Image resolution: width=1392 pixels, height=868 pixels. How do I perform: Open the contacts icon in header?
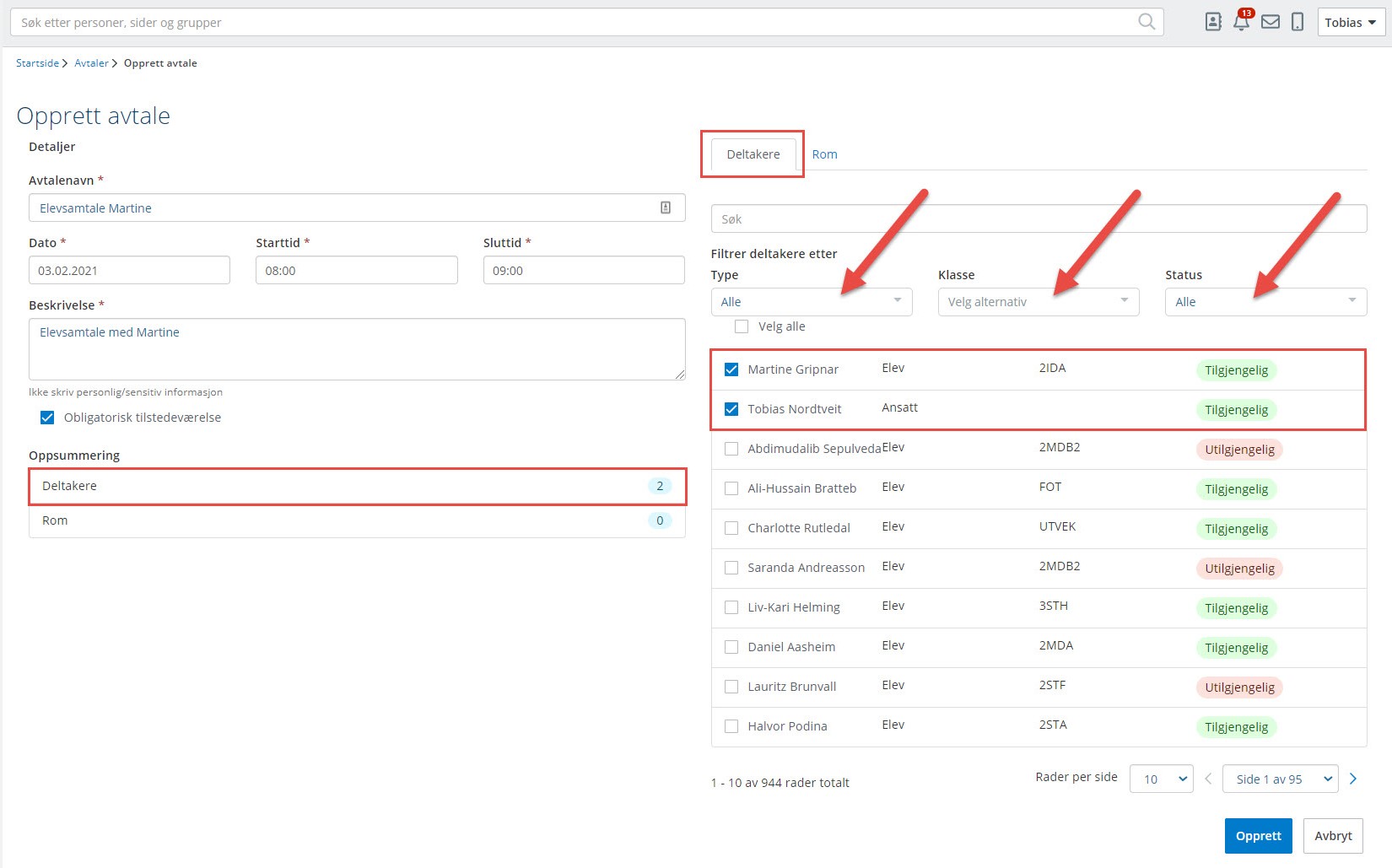coord(1213,22)
